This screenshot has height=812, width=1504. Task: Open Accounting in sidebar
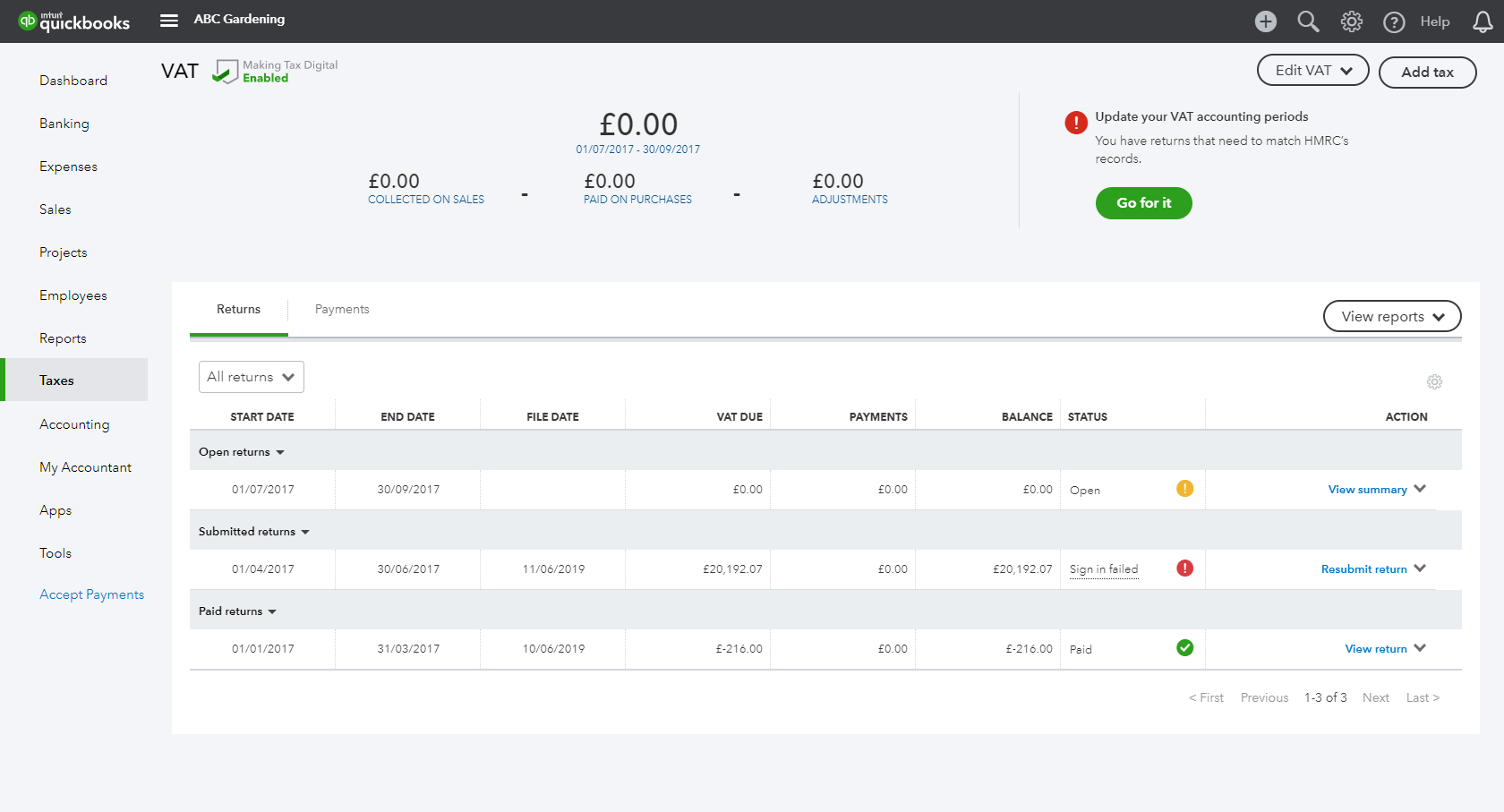point(74,424)
